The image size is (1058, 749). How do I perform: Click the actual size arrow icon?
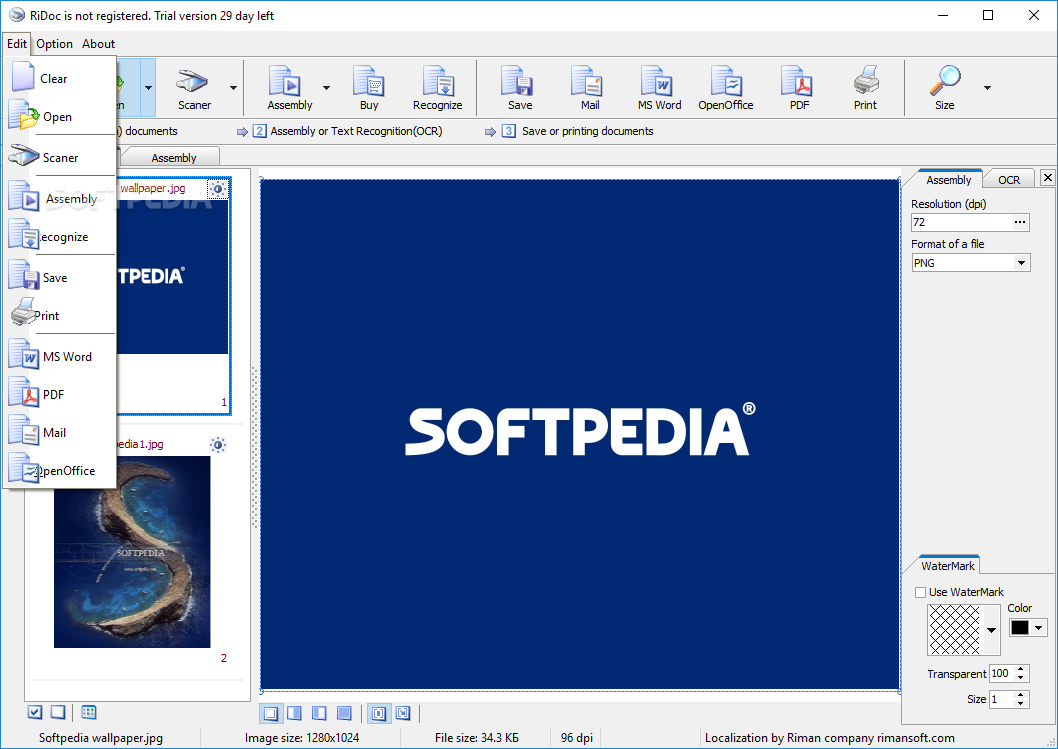coord(403,713)
